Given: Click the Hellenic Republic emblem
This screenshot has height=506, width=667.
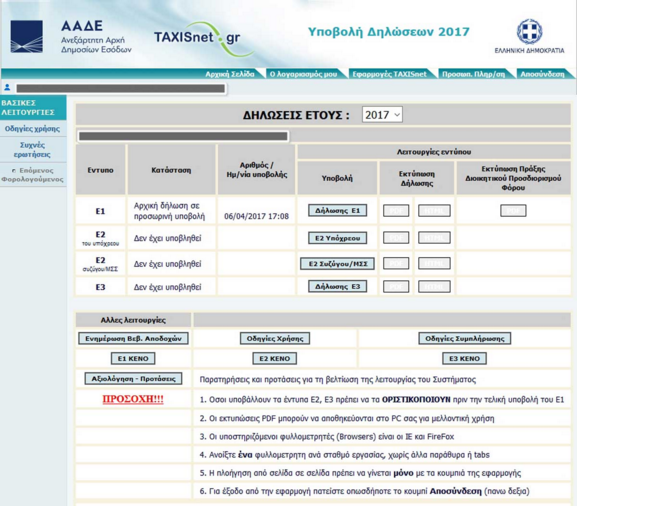Looking at the screenshot, I should [x=529, y=31].
